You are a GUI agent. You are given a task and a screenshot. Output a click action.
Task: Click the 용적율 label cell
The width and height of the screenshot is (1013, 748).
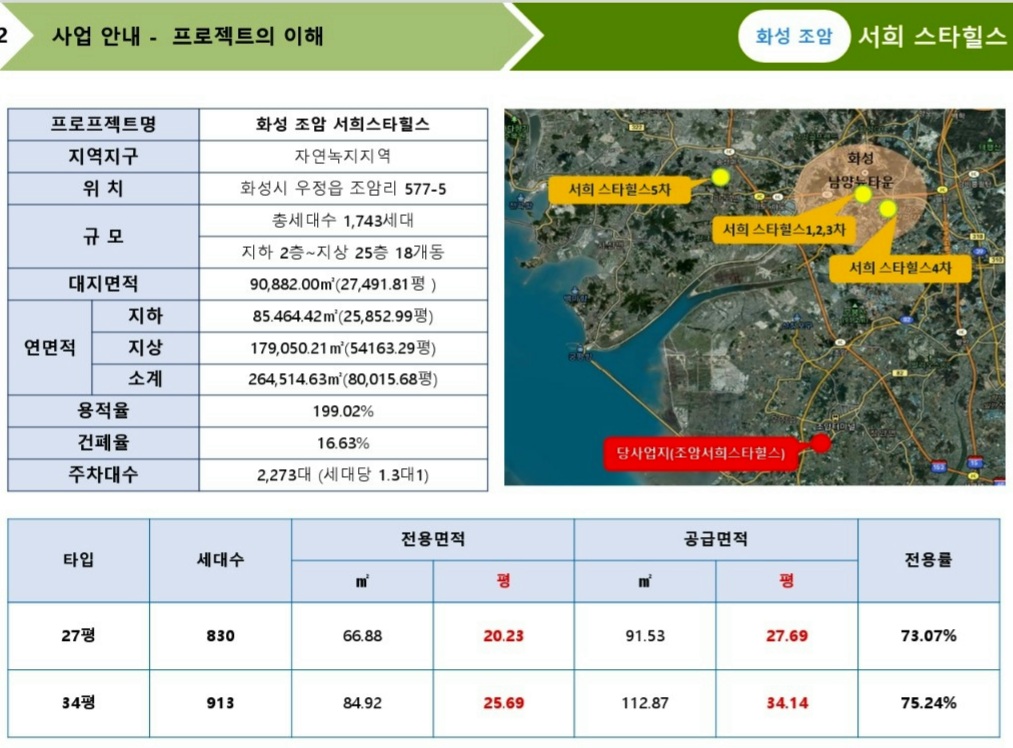[x=103, y=411]
